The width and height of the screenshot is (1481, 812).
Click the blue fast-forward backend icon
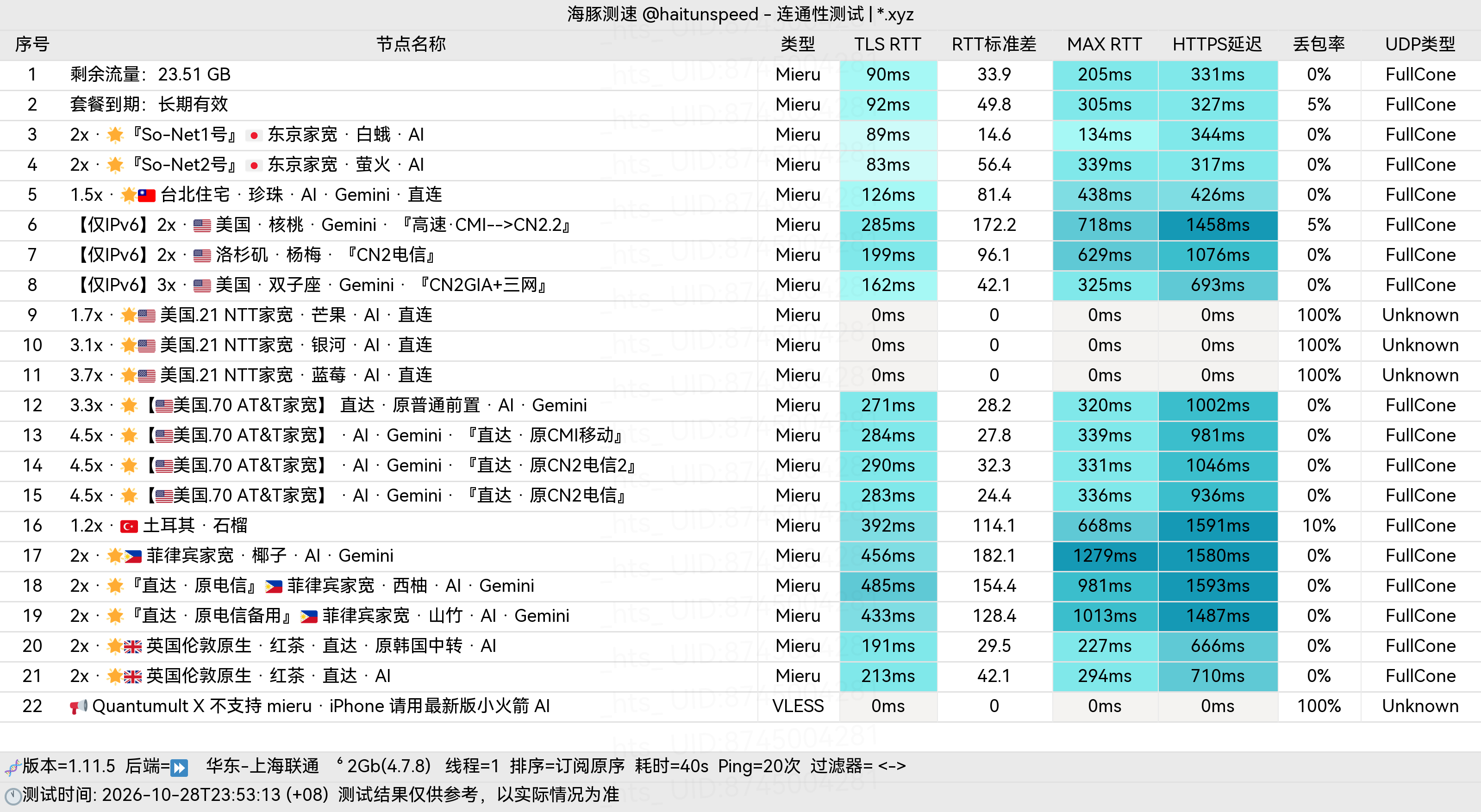coord(179,768)
